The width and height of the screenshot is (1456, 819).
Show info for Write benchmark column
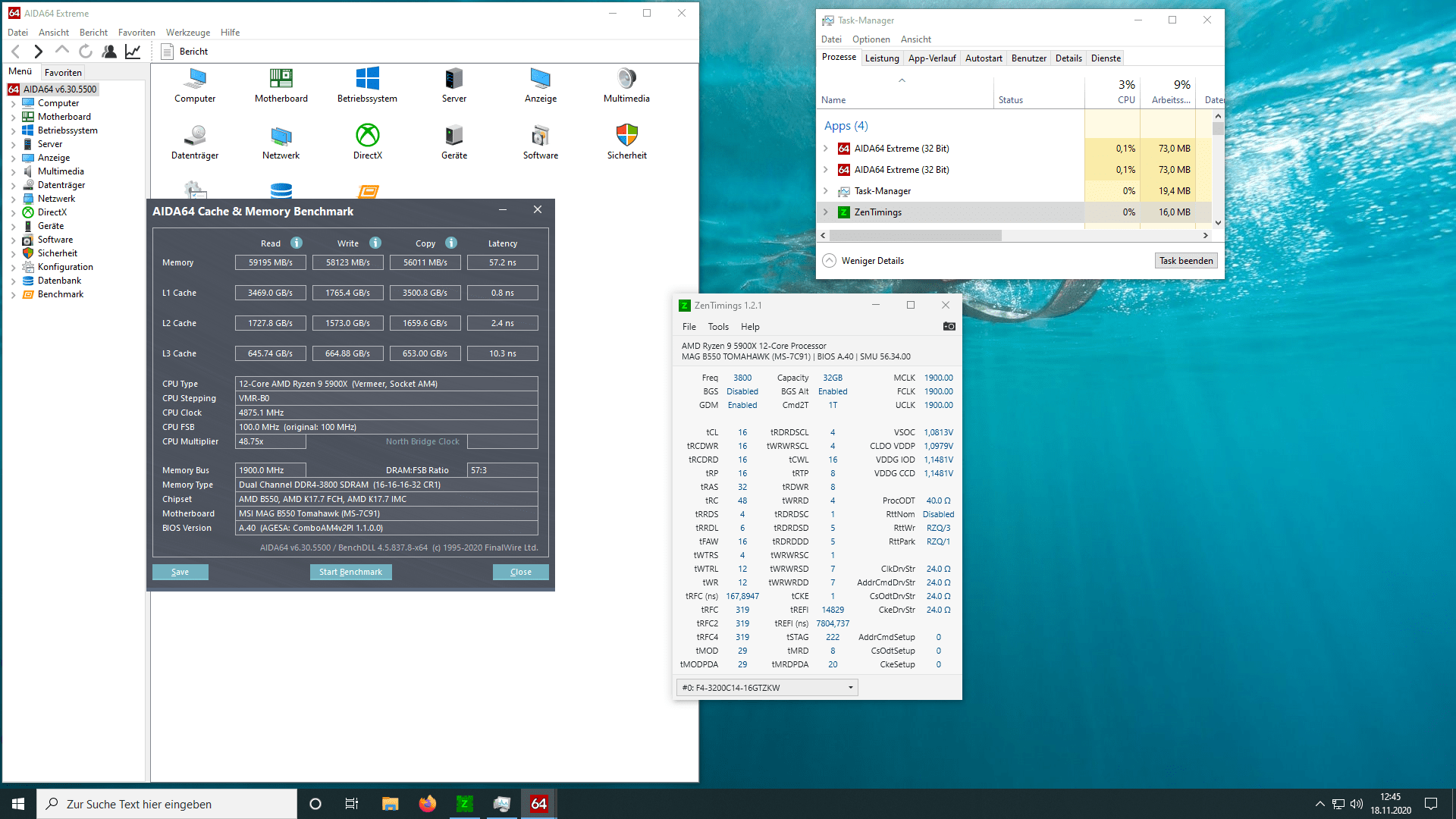click(x=375, y=243)
